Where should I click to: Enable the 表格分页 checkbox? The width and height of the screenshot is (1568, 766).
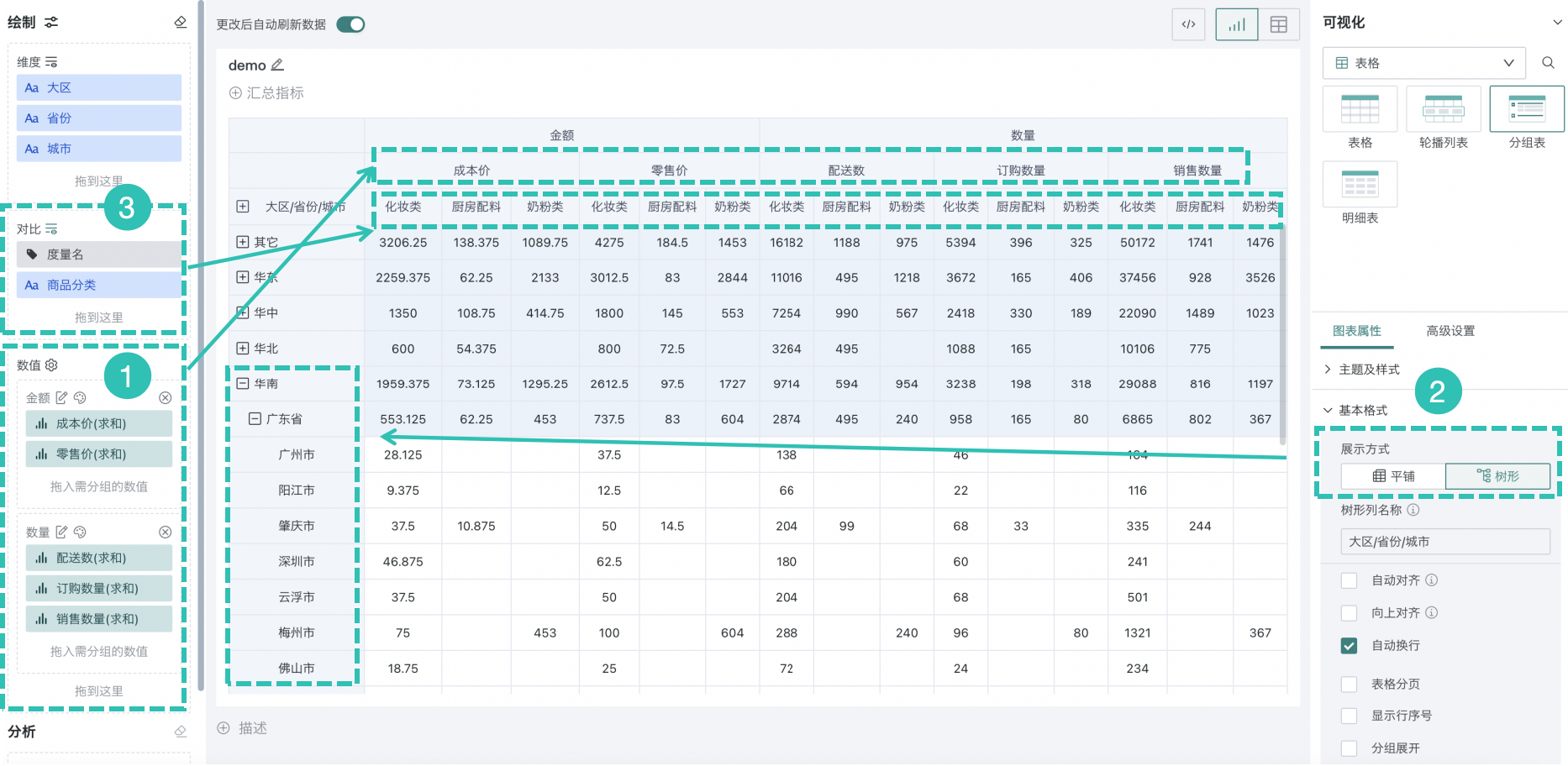pos(1350,685)
